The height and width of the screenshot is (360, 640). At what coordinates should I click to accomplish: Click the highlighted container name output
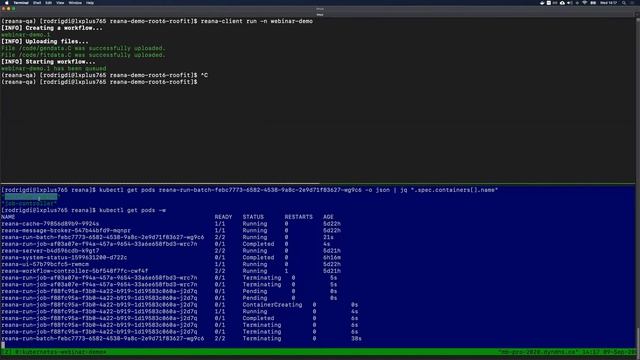point(31,197)
